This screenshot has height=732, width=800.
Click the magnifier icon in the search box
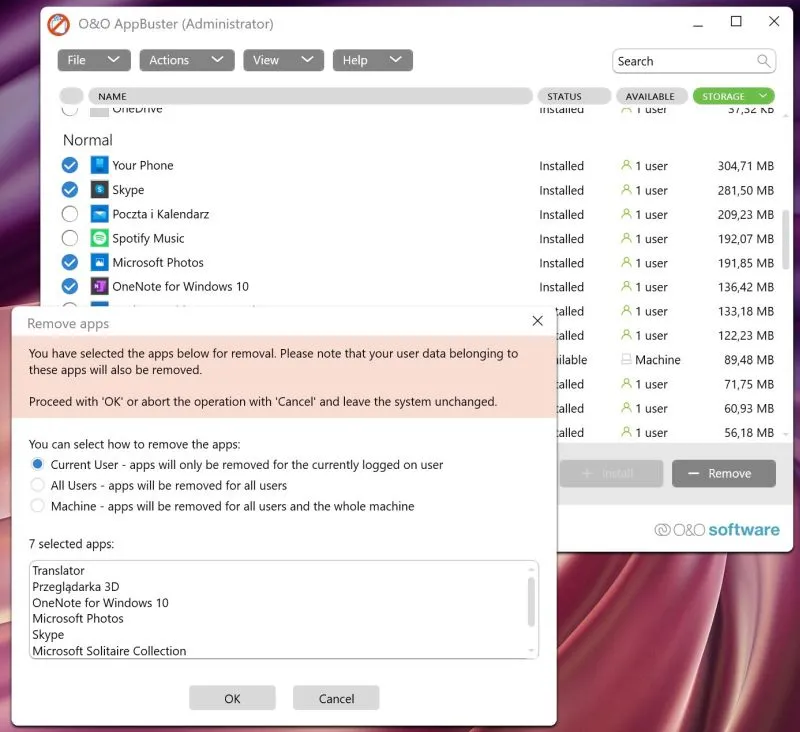pyautogui.click(x=766, y=61)
